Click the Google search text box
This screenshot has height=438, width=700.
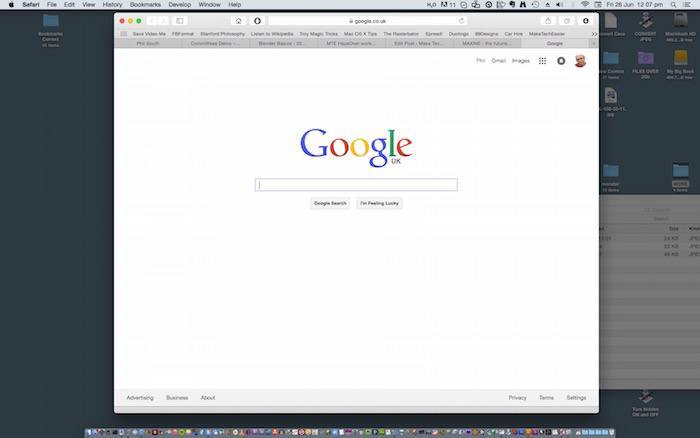click(356, 185)
